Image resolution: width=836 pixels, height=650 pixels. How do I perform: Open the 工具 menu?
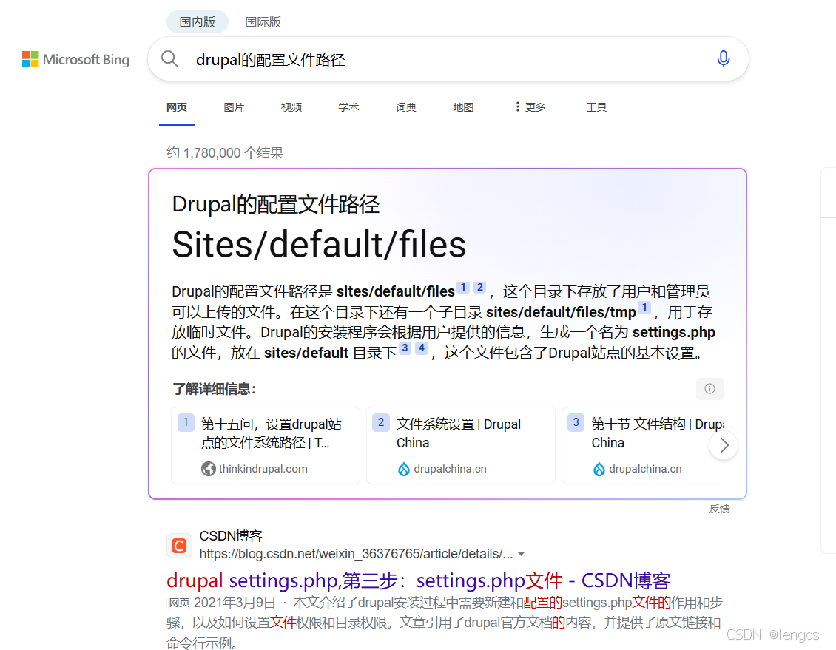[x=597, y=107]
